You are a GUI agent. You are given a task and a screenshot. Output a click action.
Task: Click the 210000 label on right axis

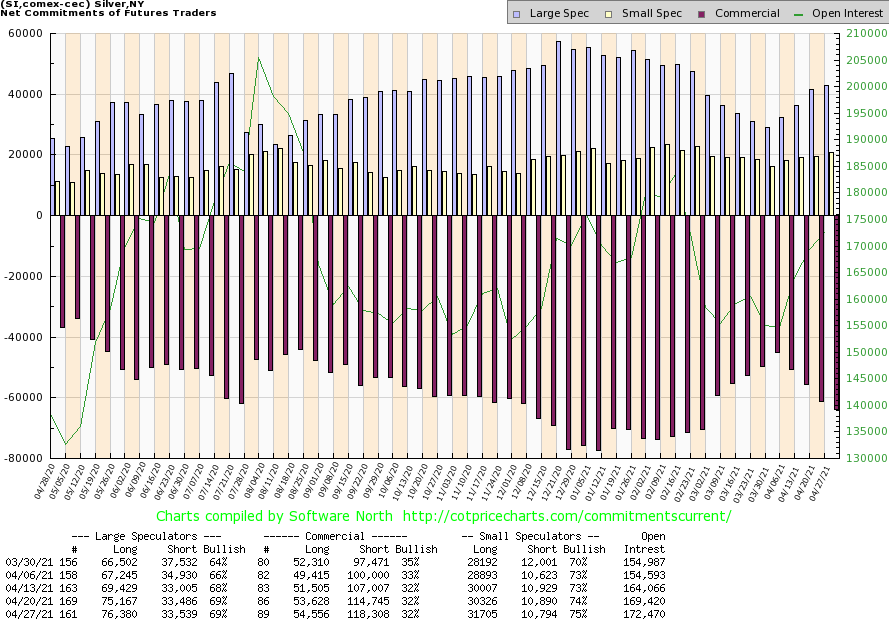click(x=862, y=34)
